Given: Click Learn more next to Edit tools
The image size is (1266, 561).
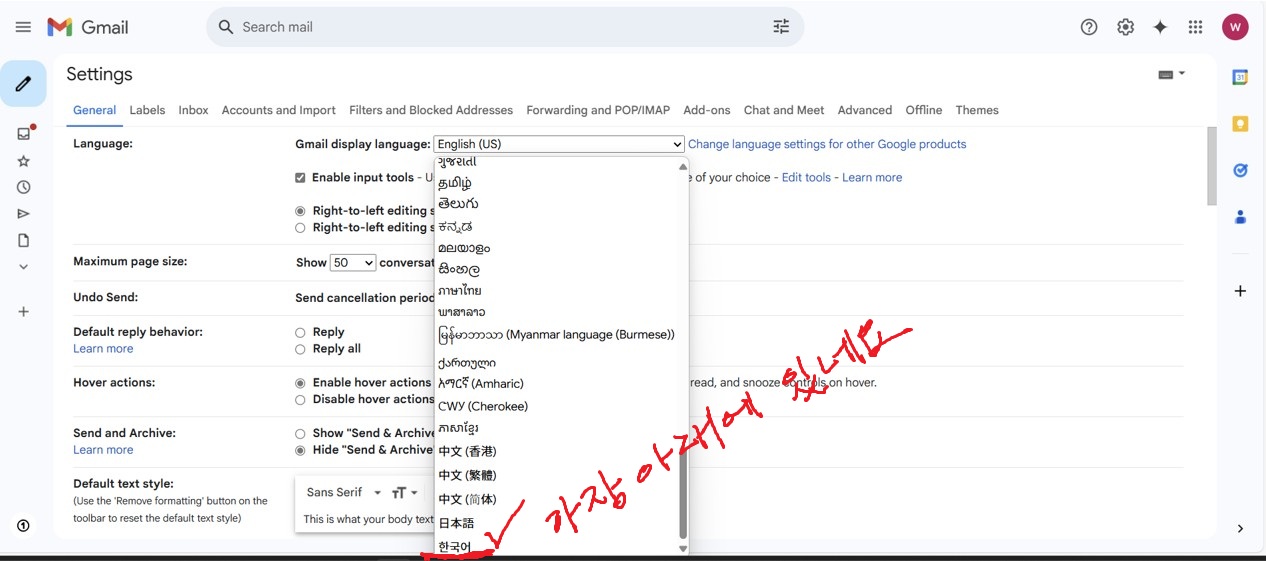Looking at the screenshot, I should coord(872,177).
